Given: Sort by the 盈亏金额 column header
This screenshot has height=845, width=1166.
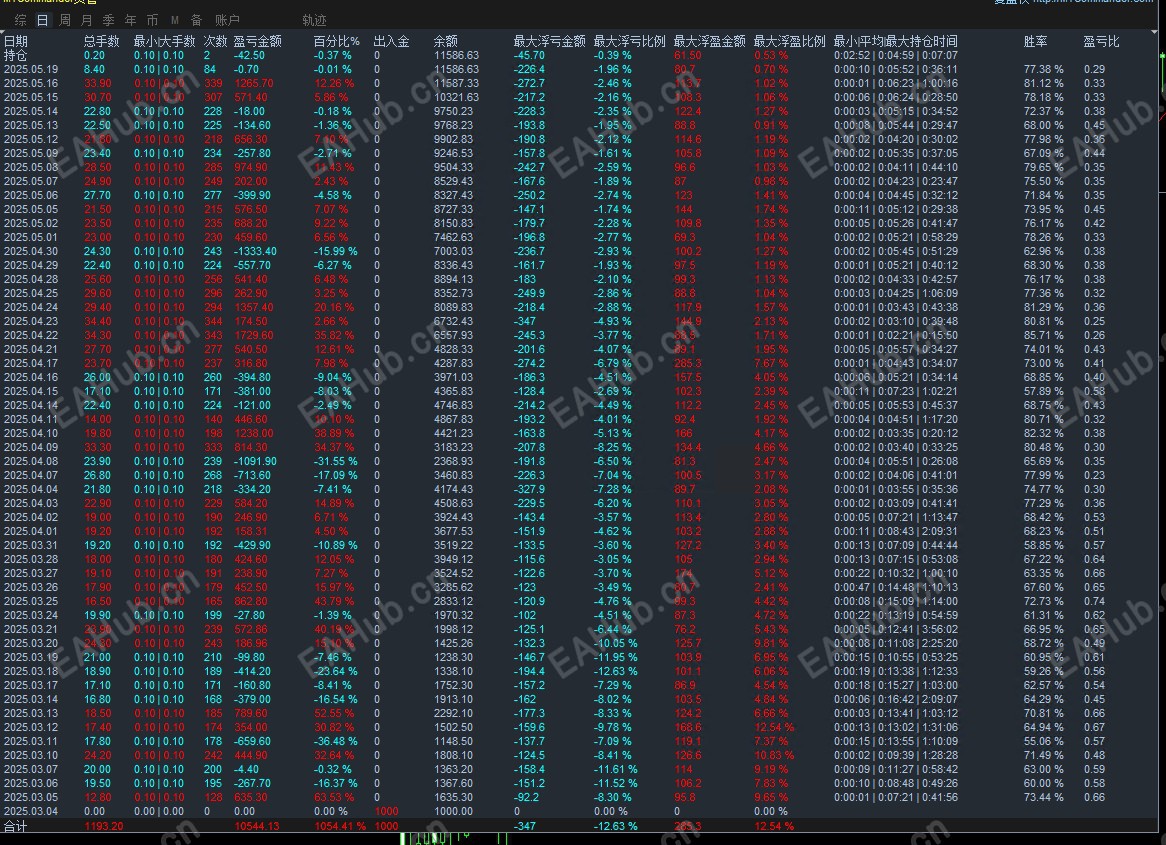Looking at the screenshot, I should 257,41.
